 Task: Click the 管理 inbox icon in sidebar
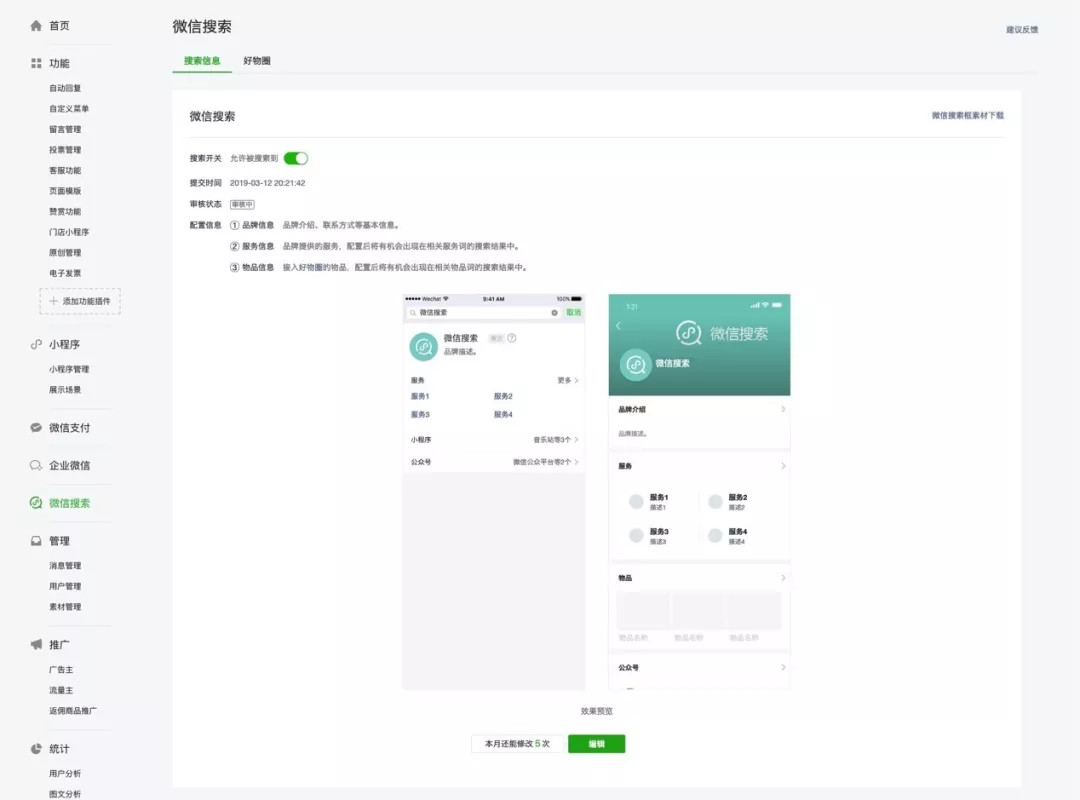pos(36,541)
